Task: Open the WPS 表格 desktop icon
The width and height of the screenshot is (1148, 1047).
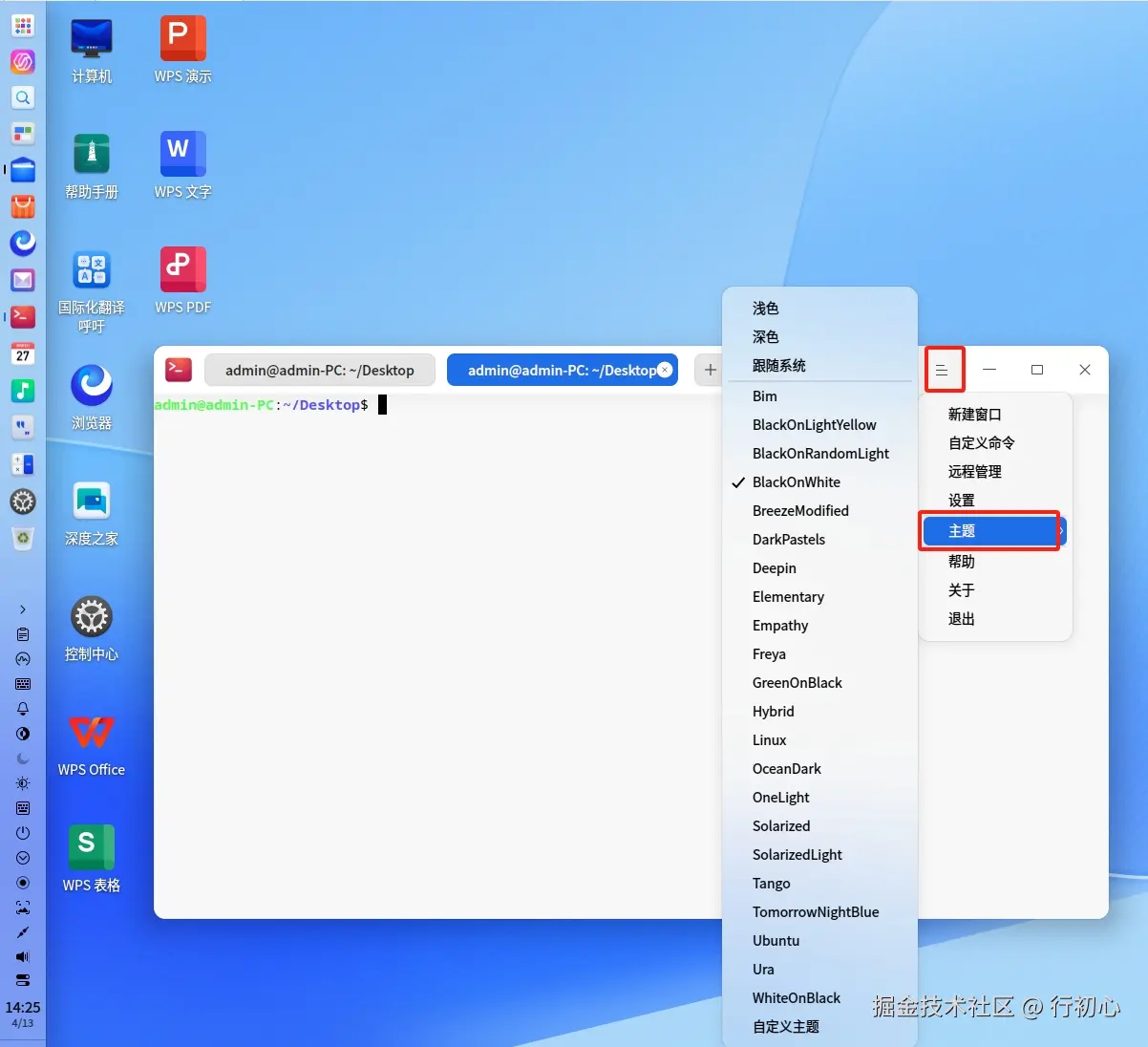Action: (x=92, y=860)
